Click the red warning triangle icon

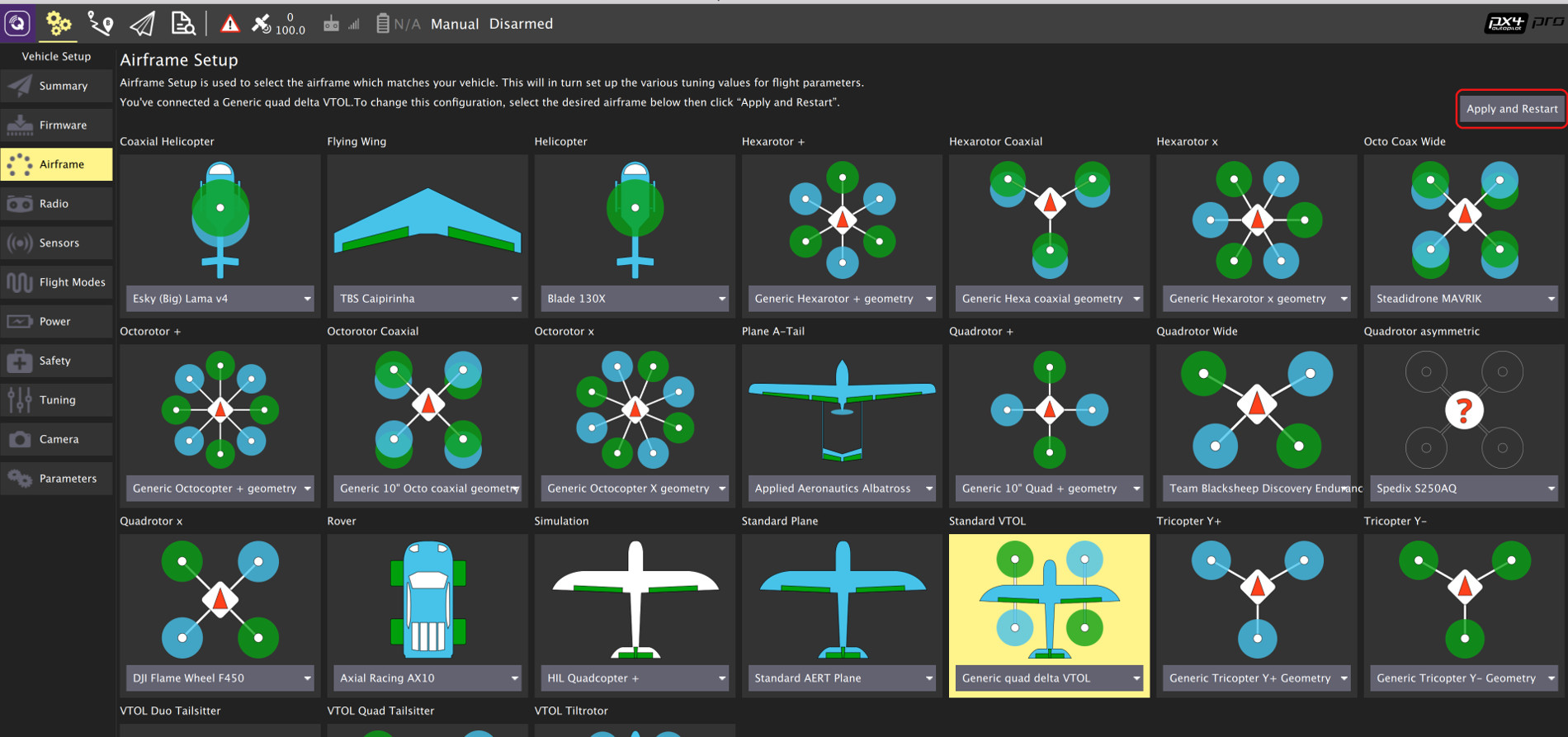coord(230,24)
